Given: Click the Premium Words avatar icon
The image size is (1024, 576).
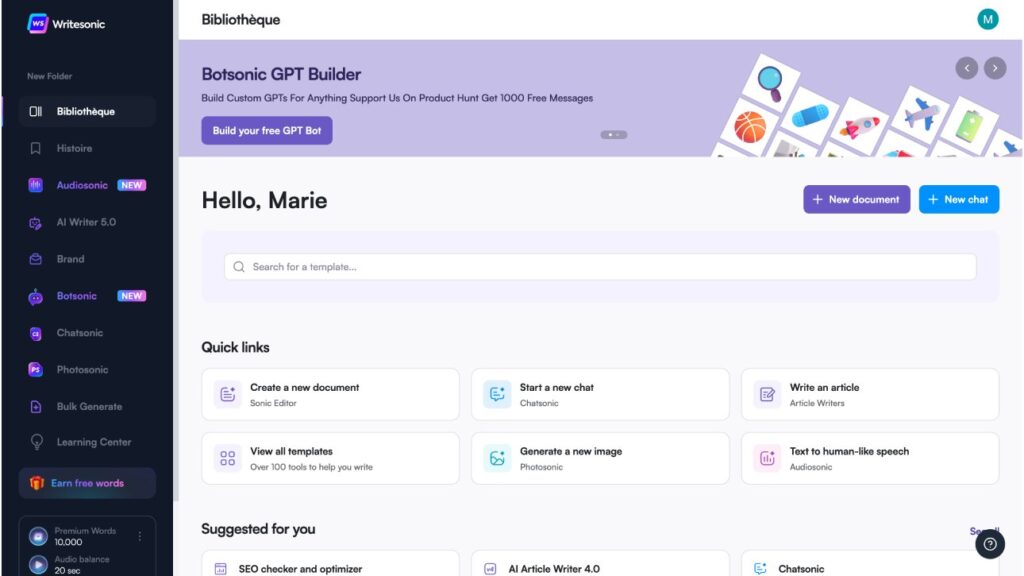Looking at the screenshot, I should coord(38,536).
